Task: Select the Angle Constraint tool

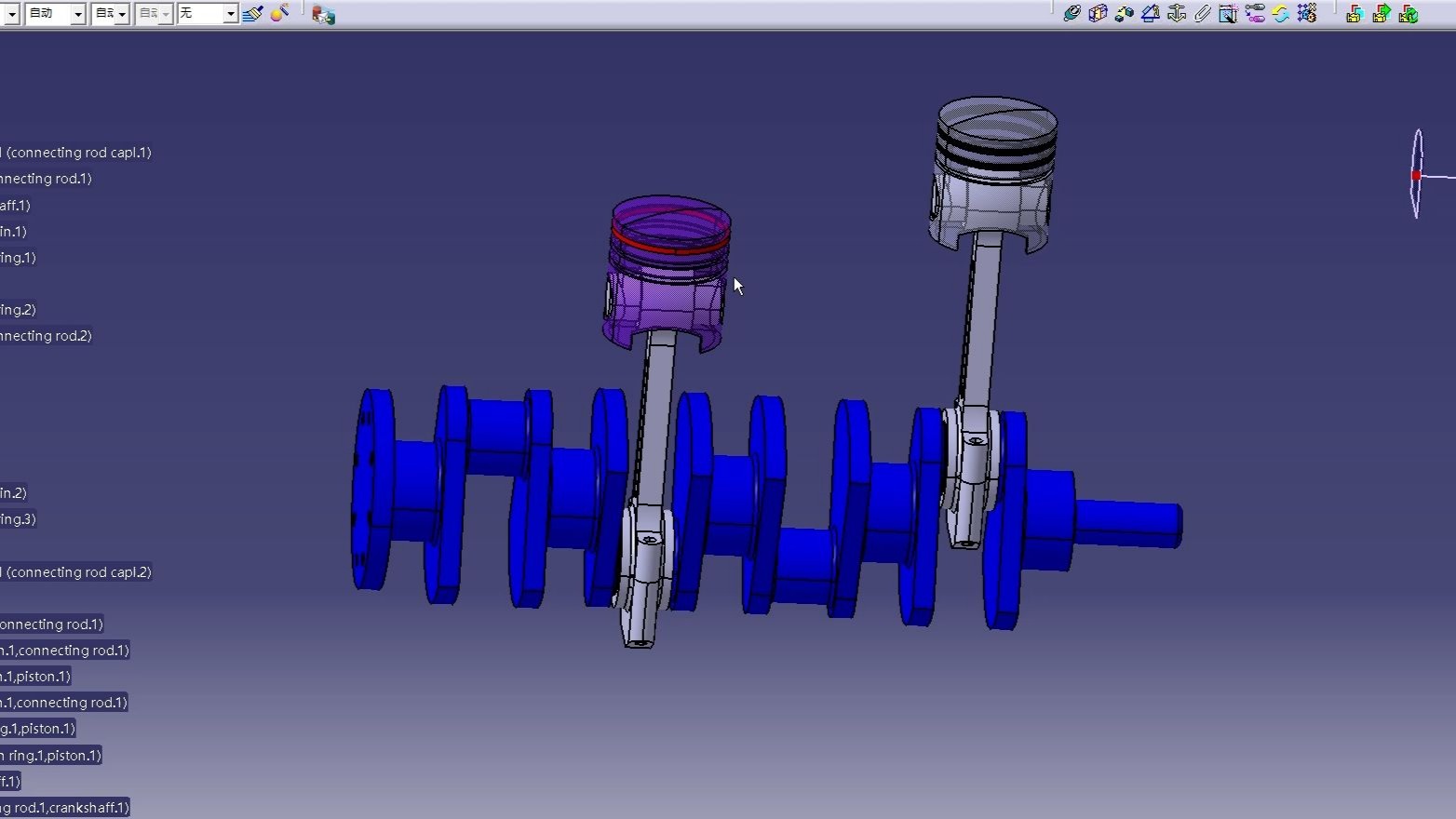Action: tap(1151, 13)
